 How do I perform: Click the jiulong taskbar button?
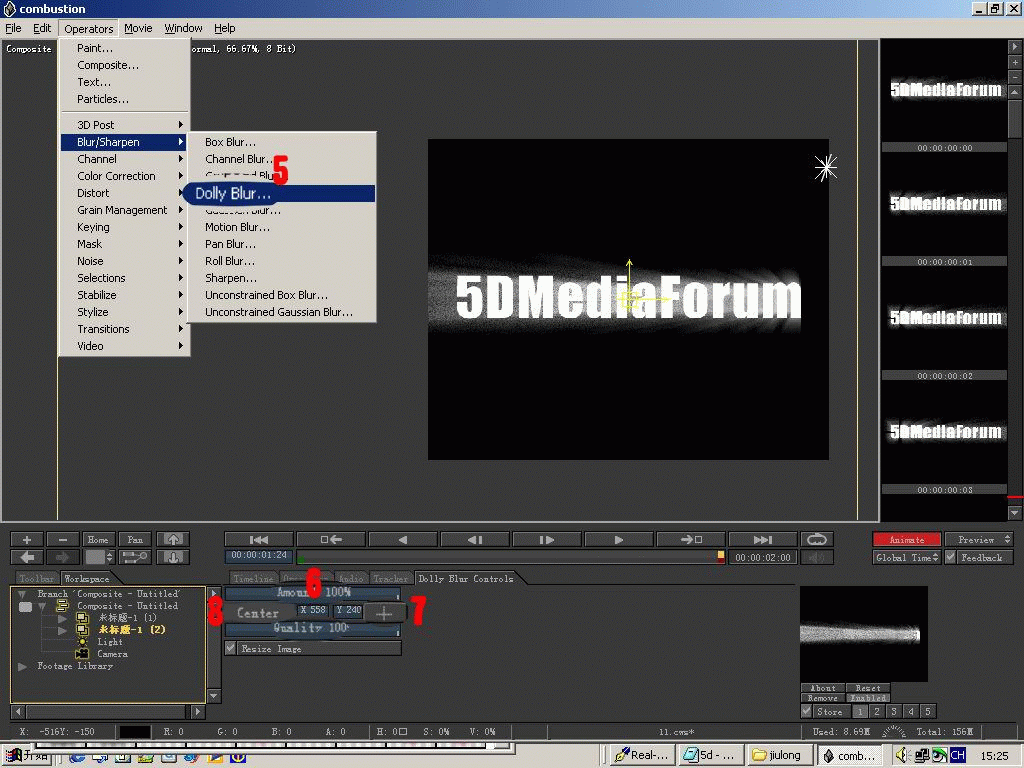pyautogui.click(x=778, y=755)
